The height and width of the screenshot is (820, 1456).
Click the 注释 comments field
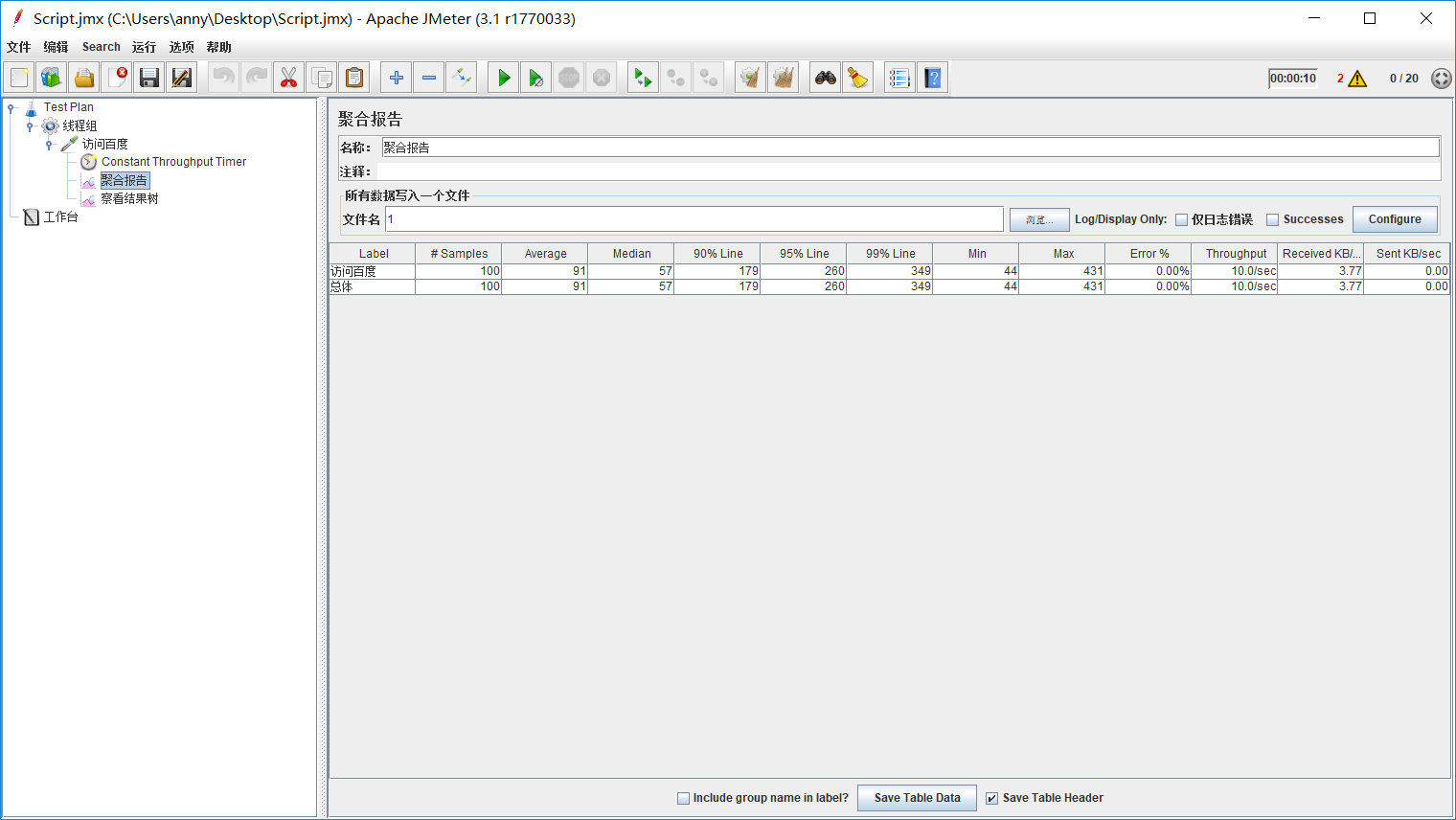click(908, 171)
